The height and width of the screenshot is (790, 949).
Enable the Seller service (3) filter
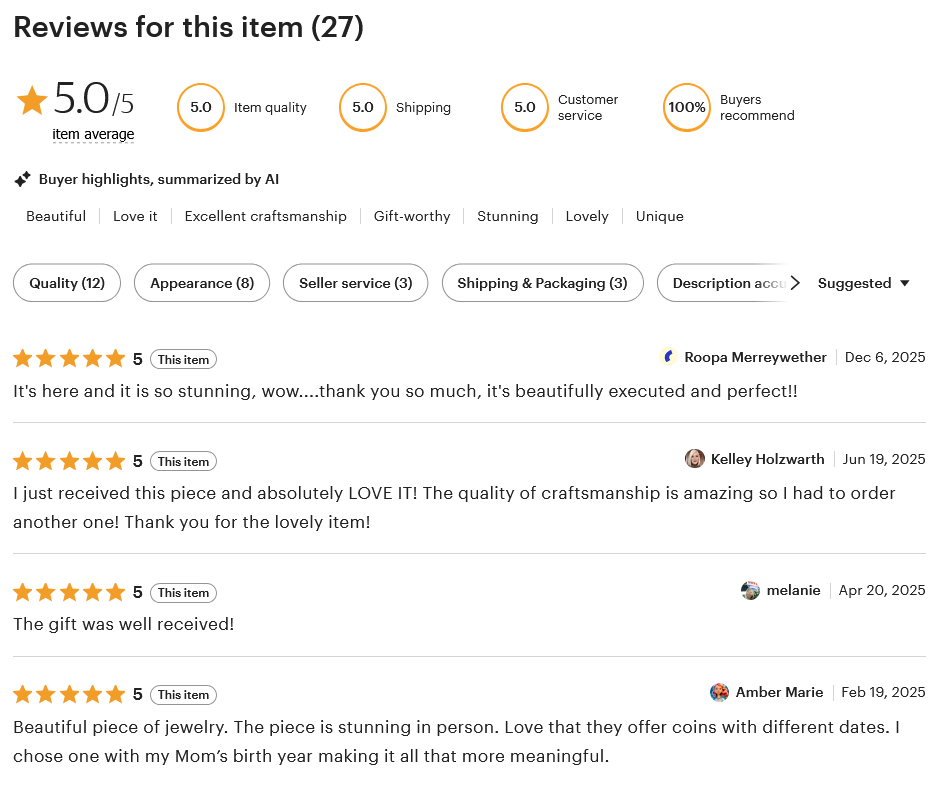[x=355, y=283]
